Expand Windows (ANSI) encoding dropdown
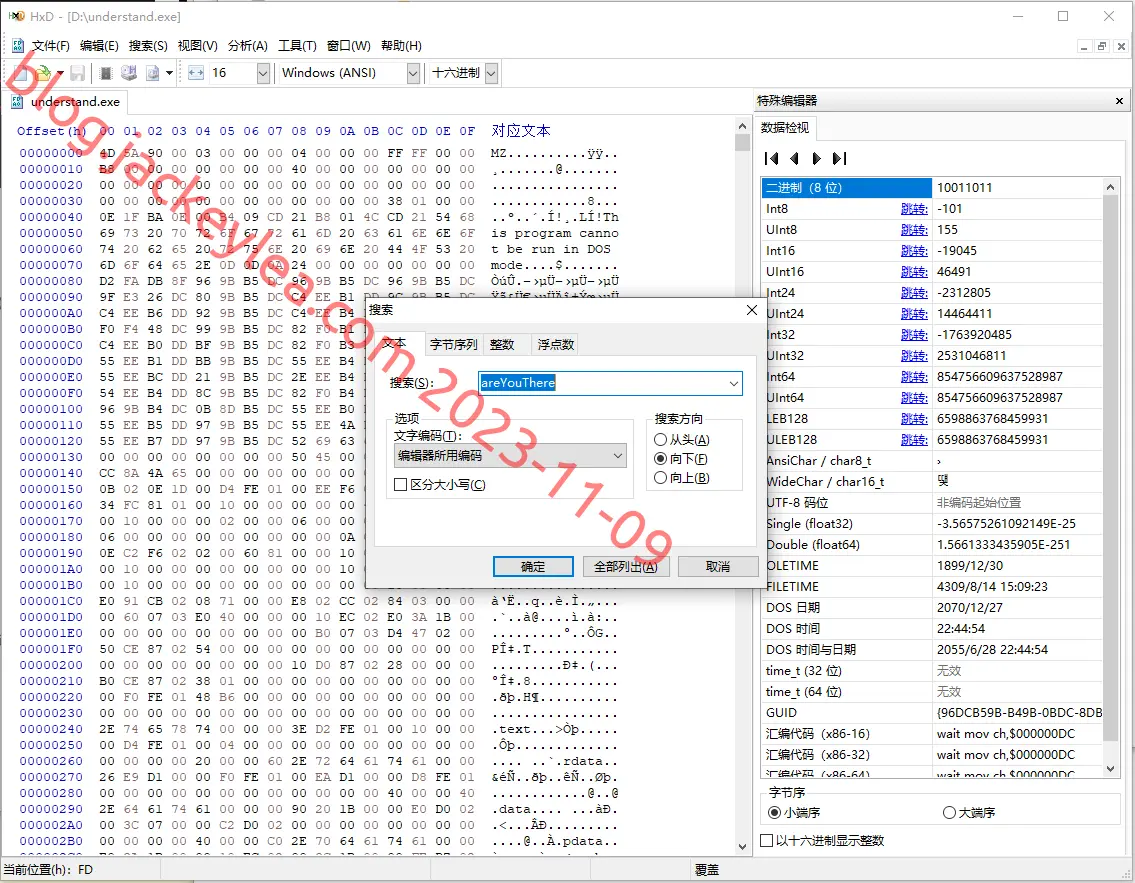The height and width of the screenshot is (883, 1135). click(x=413, y=73)
